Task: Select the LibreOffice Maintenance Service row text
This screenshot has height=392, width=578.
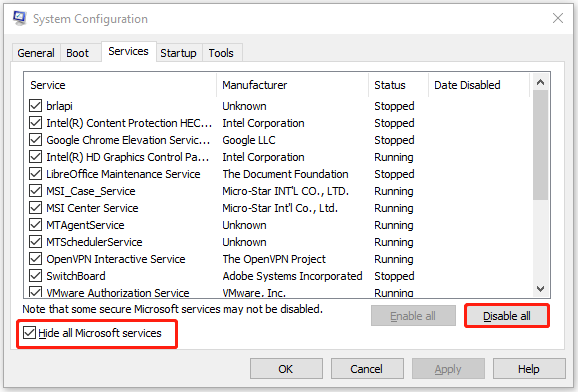Action: (123, 174)
